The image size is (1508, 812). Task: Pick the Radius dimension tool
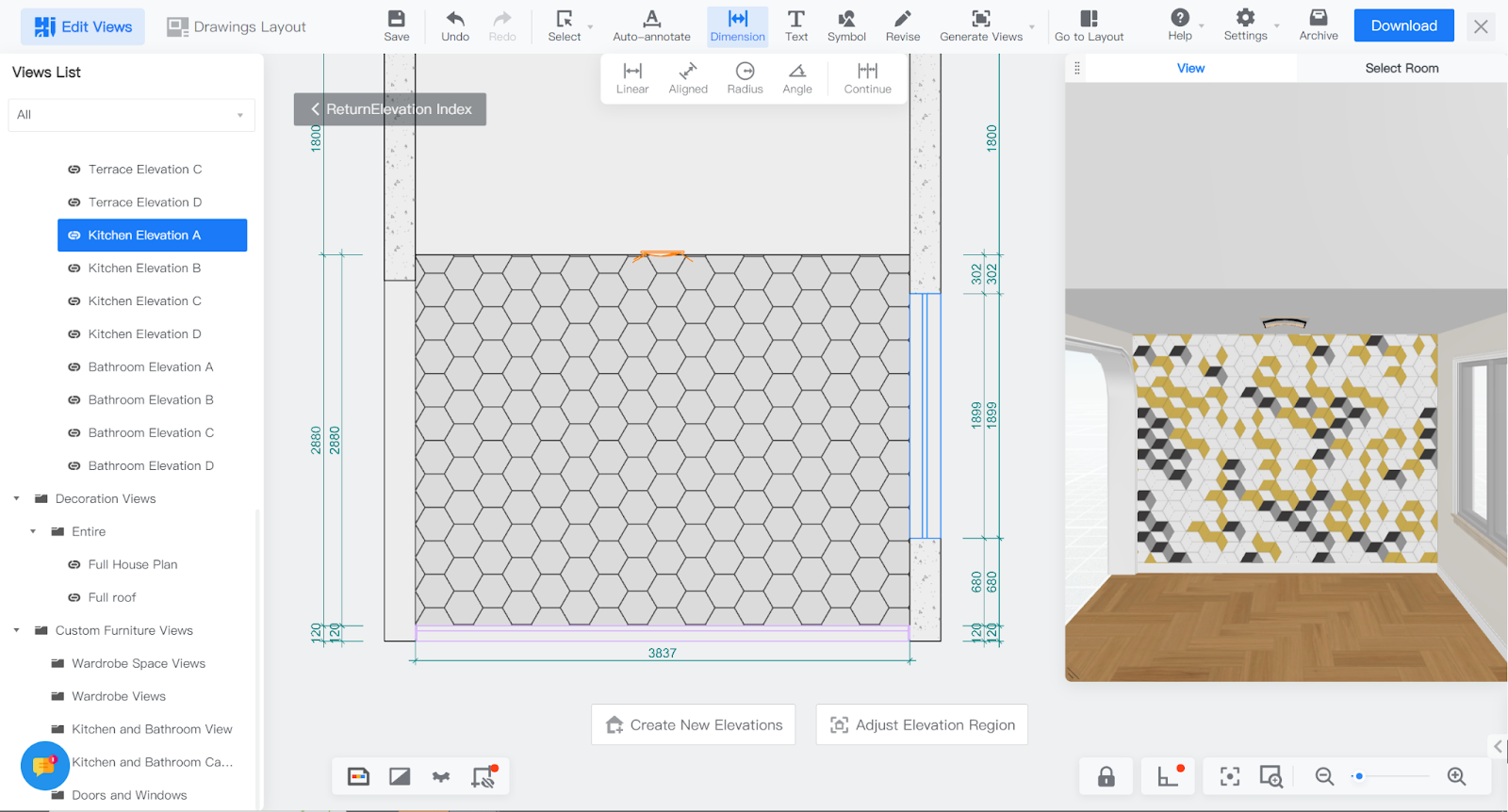coord(745,78)
